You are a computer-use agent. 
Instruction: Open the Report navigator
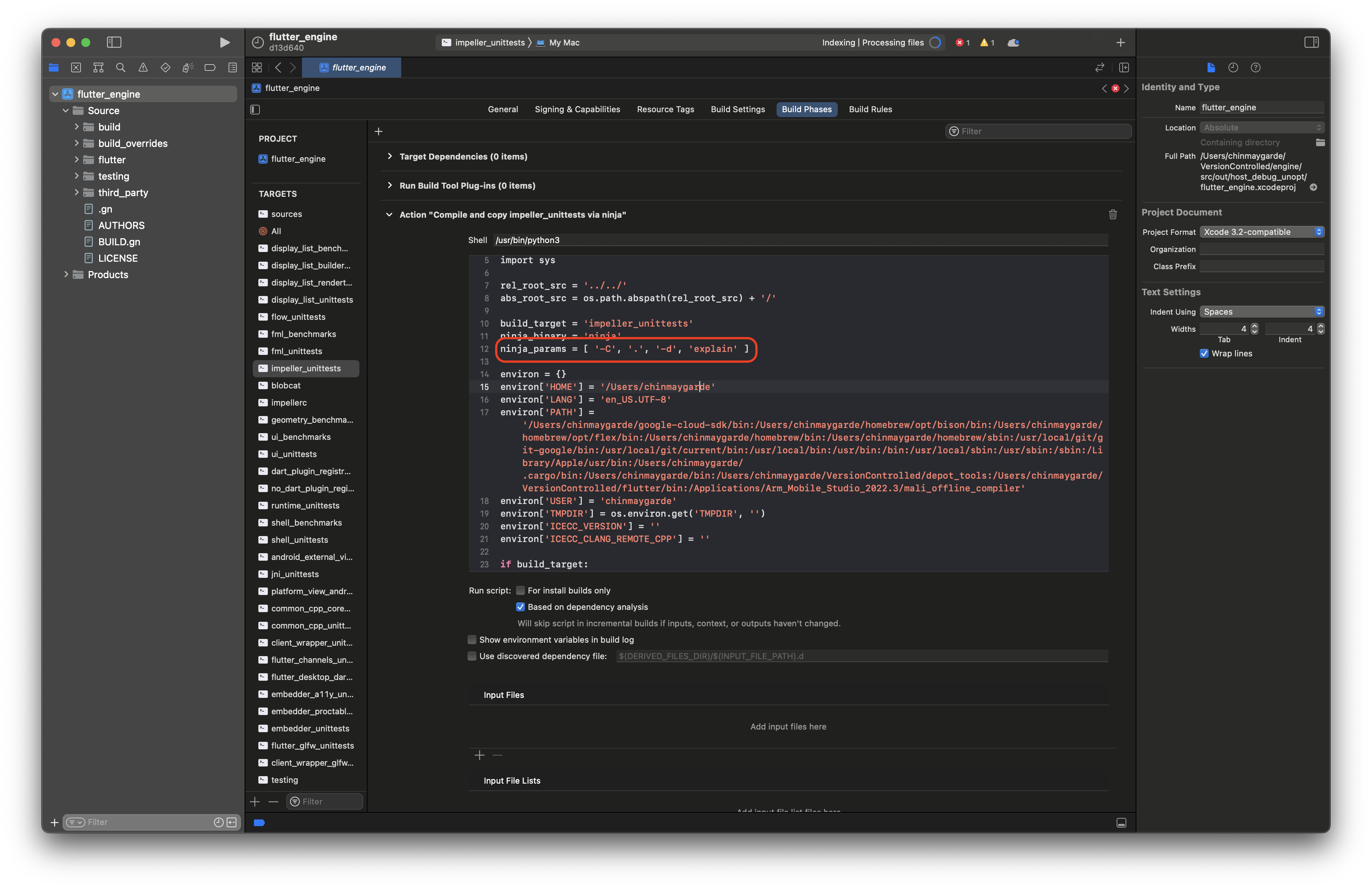pyautogui.click(x=232, y=67)
